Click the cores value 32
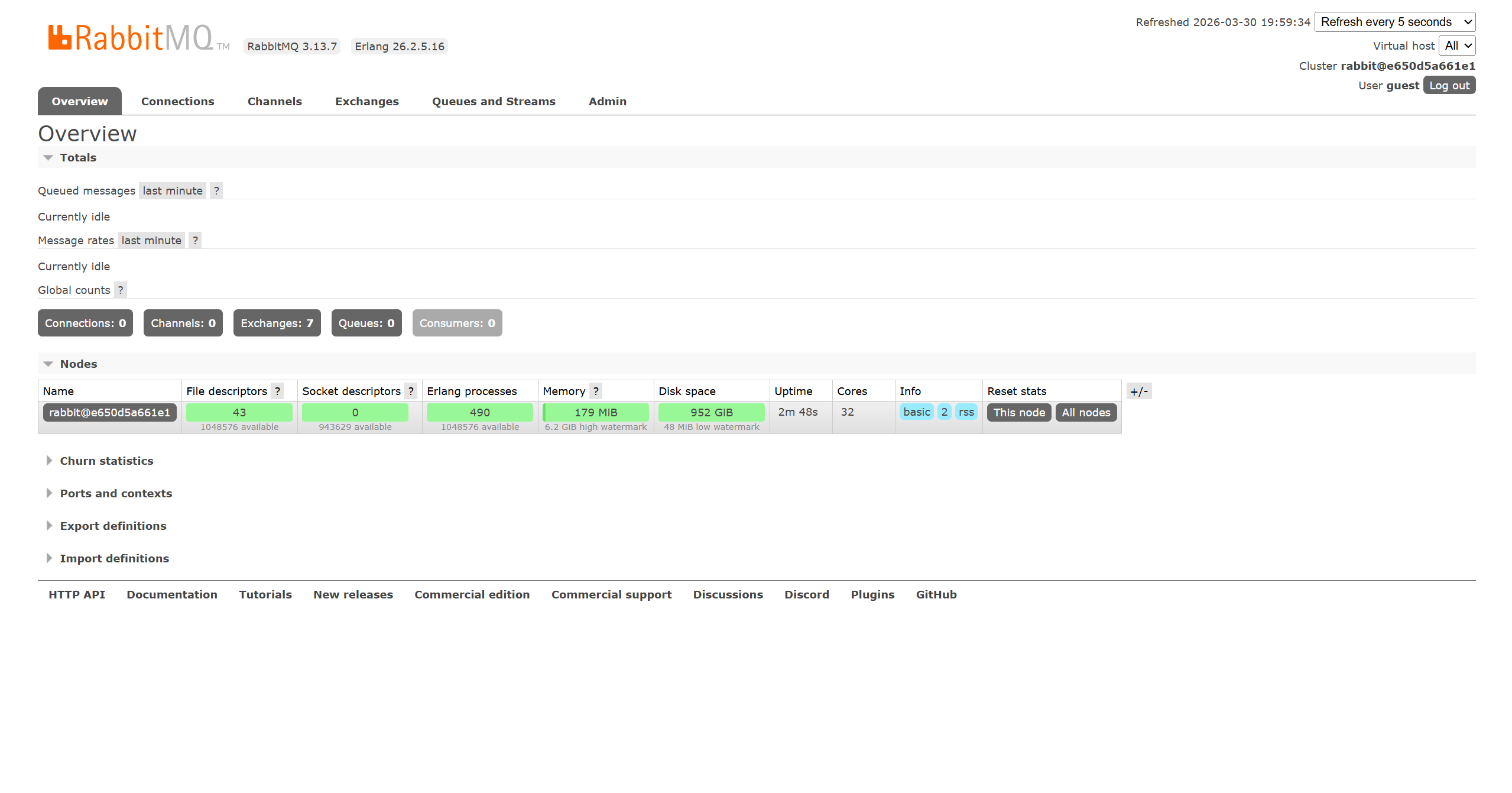Screen dimensions: 1512x793 848,412
